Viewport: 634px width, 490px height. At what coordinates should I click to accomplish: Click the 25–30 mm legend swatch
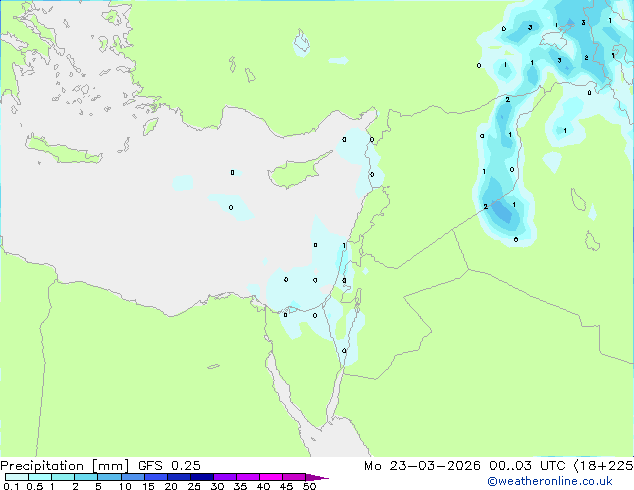click(x=202, y=477)
